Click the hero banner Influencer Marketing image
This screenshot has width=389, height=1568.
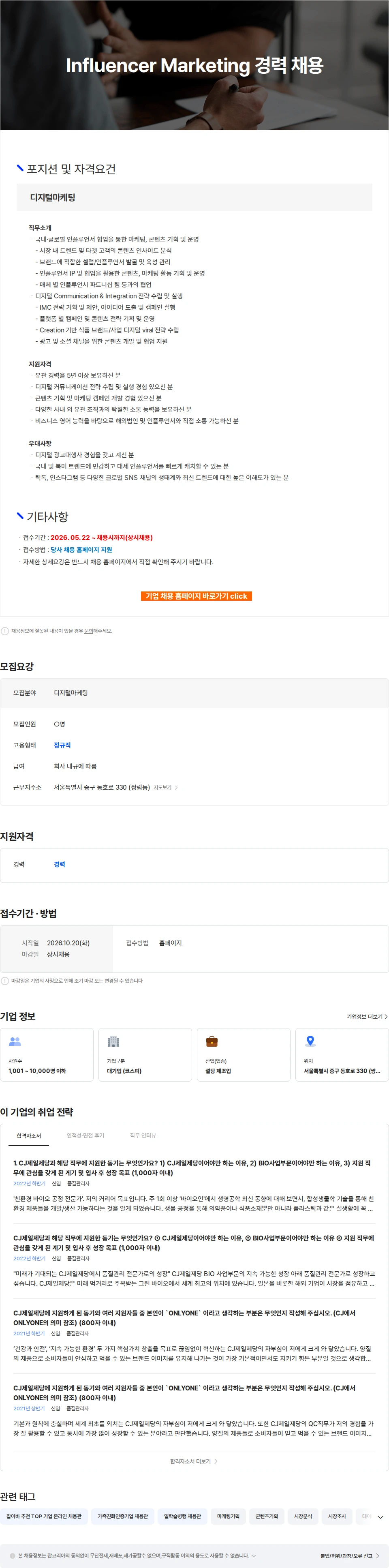194,64
